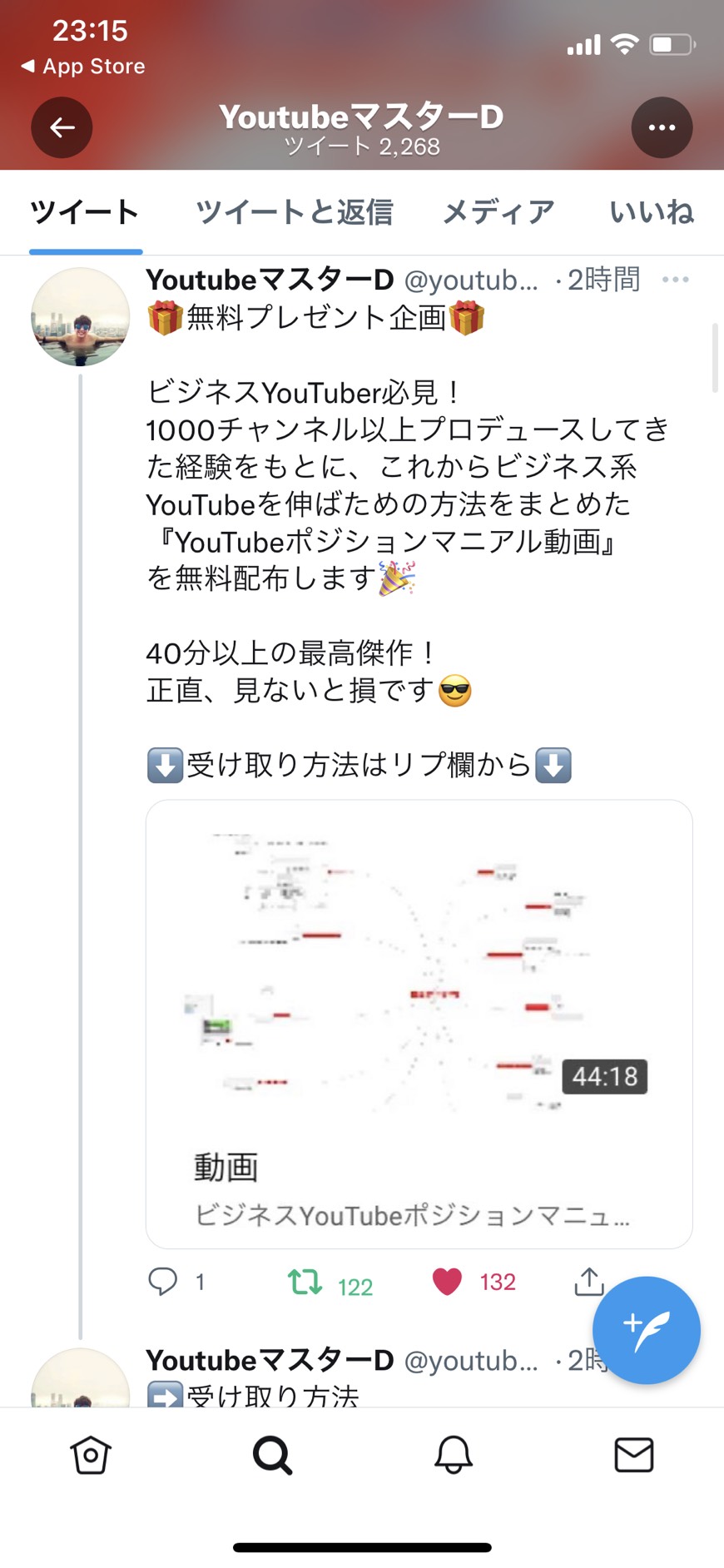Return to App Store via status bar link
Viewport: 724px width, 1568px height.
pyautogui.click(x=83, y=67)
